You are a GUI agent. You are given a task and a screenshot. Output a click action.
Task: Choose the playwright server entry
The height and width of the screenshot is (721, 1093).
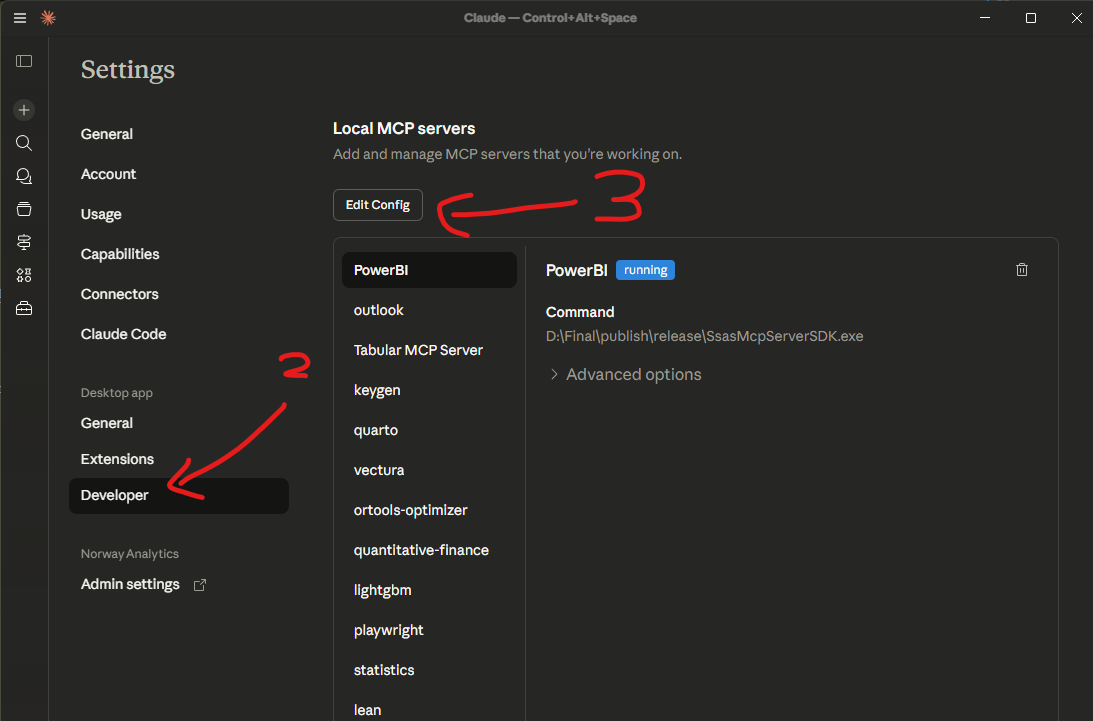pos(389,630)
